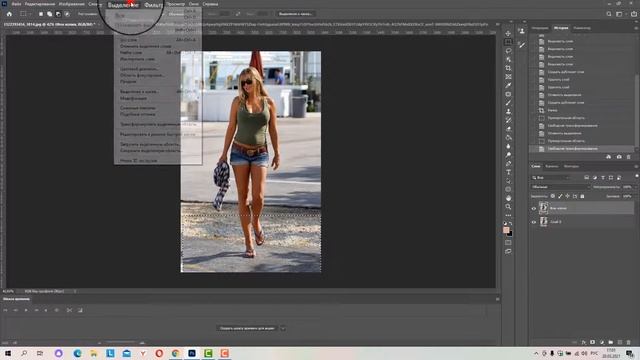
Task: Select the Pen tool
Action: [508, 164]
